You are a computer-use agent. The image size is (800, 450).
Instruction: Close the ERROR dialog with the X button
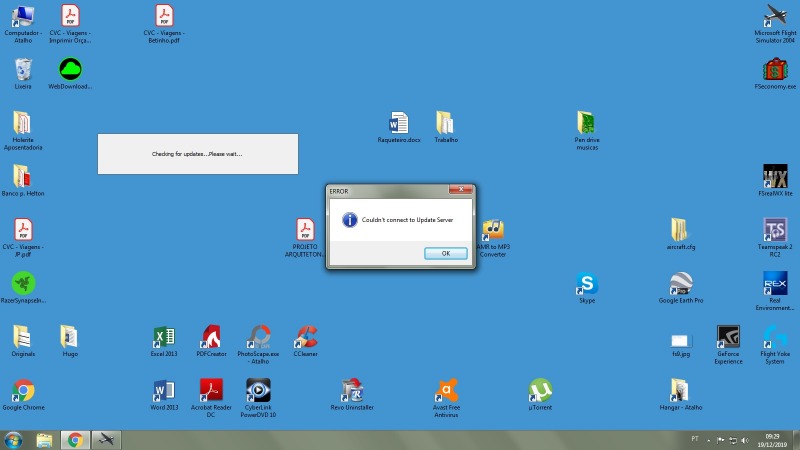[461, 189]
